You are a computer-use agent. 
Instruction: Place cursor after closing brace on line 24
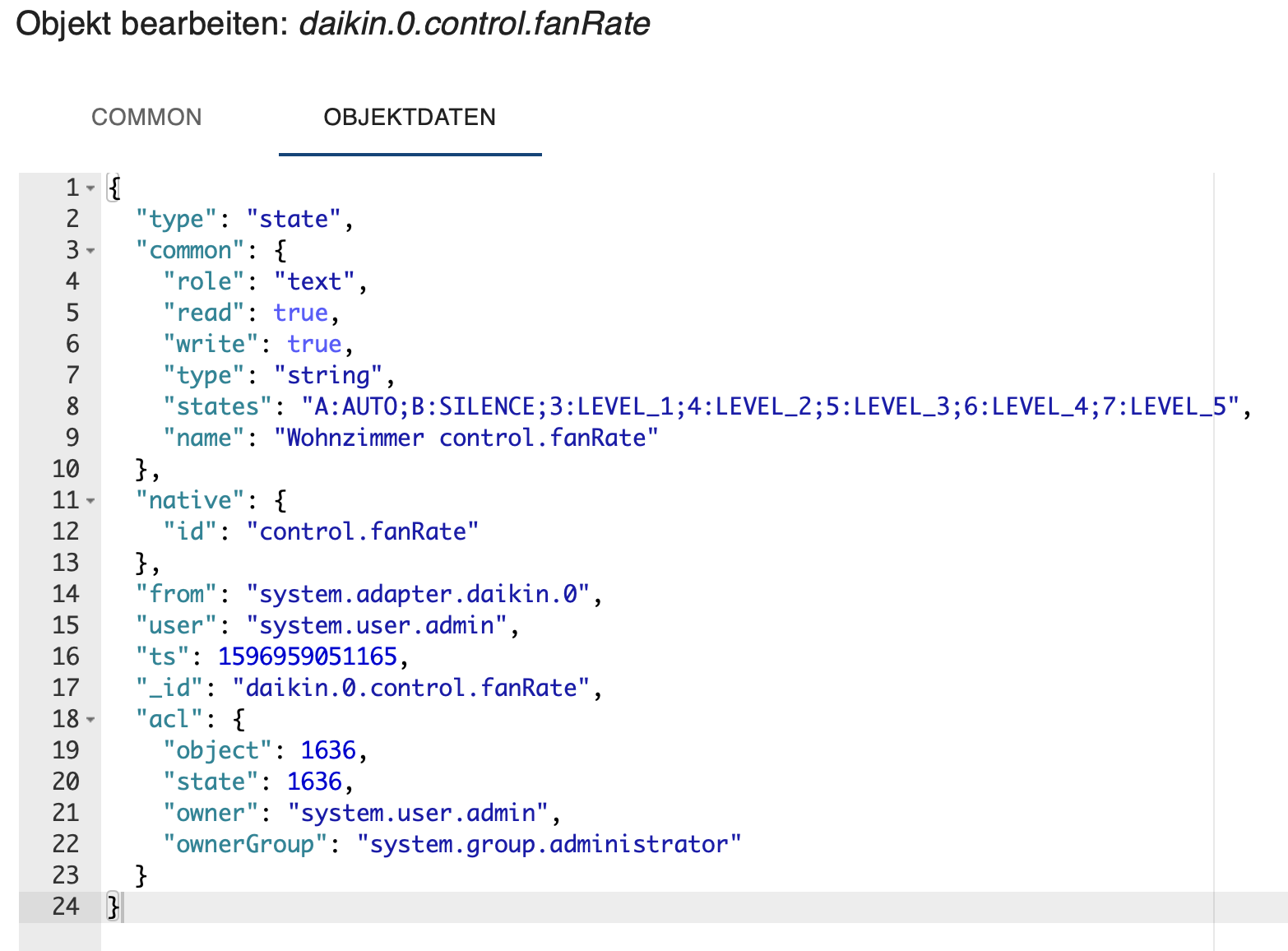click(x=123, y=907)
